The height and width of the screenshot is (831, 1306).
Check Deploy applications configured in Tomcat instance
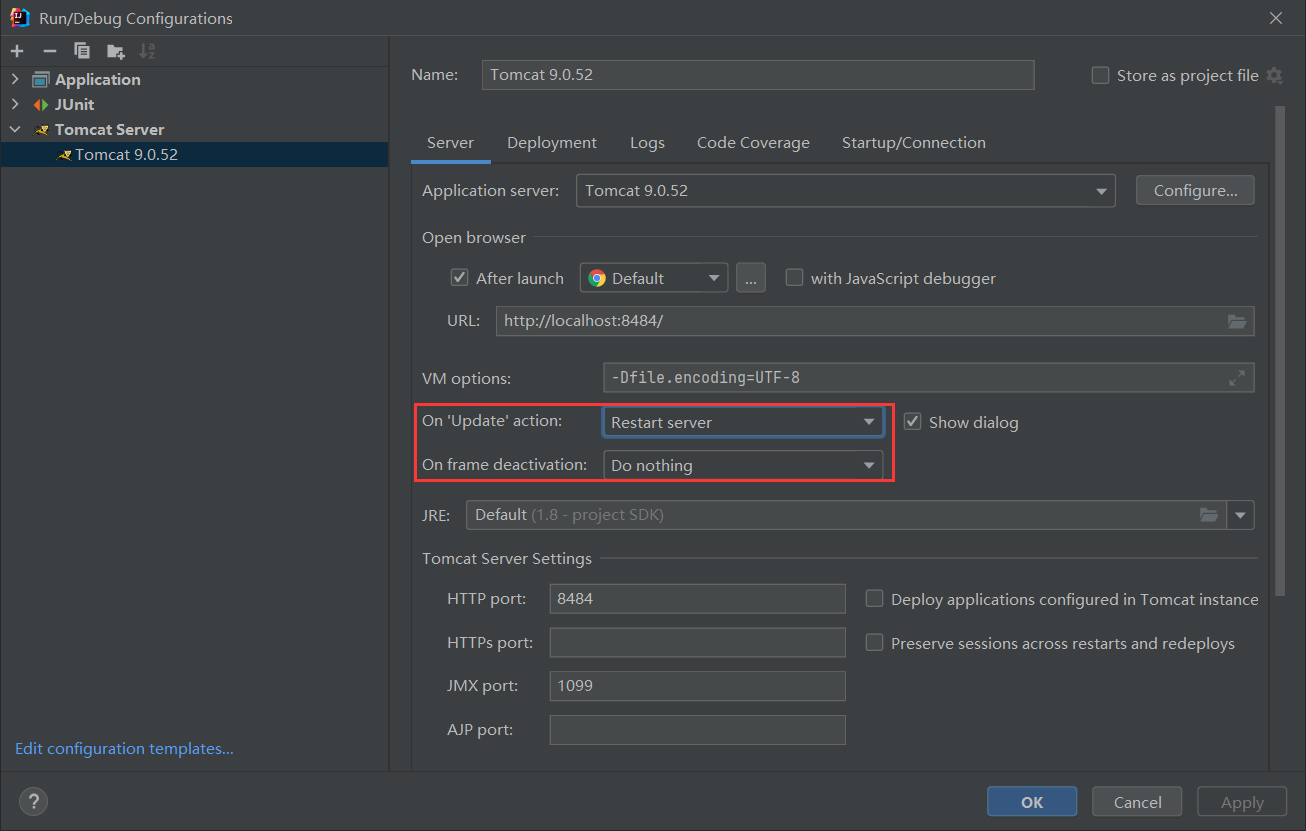(x=874, y=599)
